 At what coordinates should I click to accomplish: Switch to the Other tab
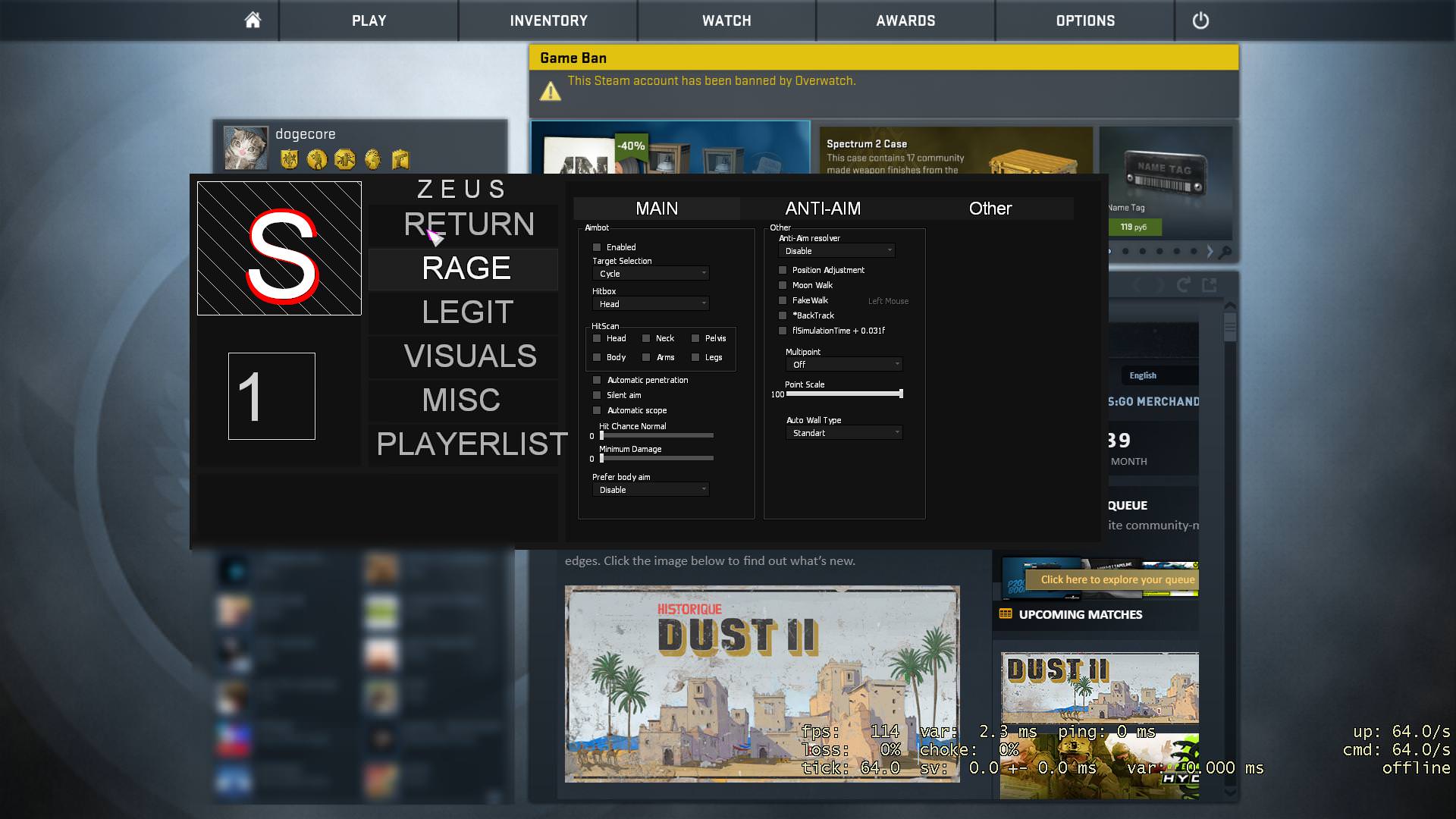click(990, 209)
